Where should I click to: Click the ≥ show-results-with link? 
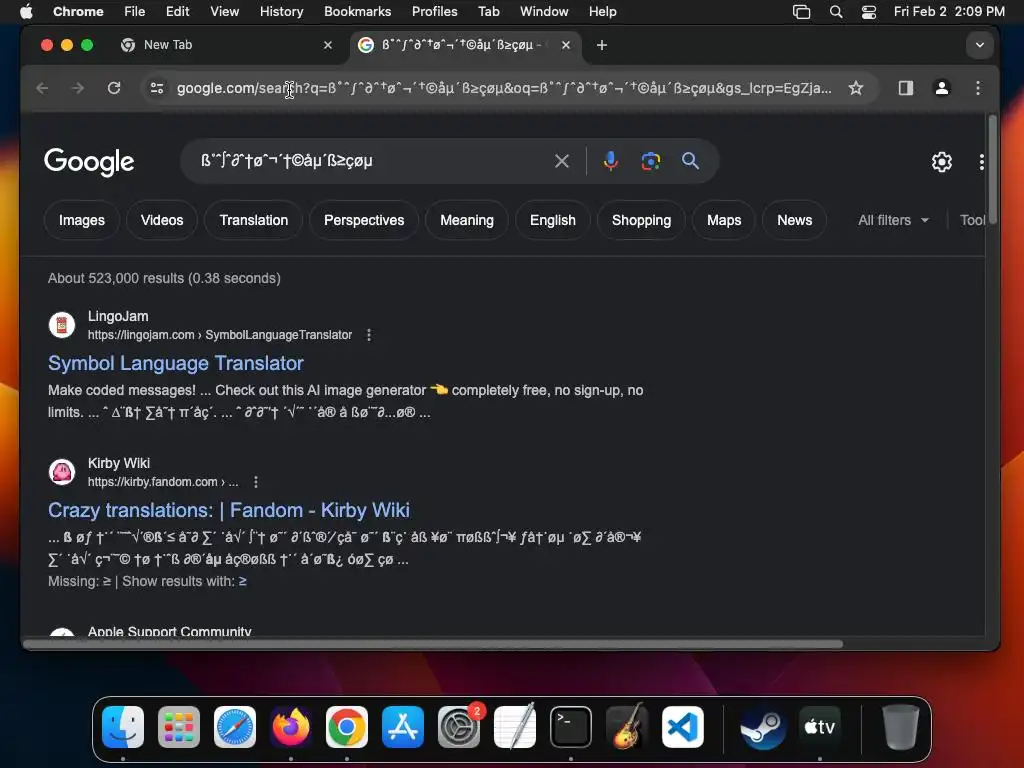pyautogui.click(x=242, y=581)
